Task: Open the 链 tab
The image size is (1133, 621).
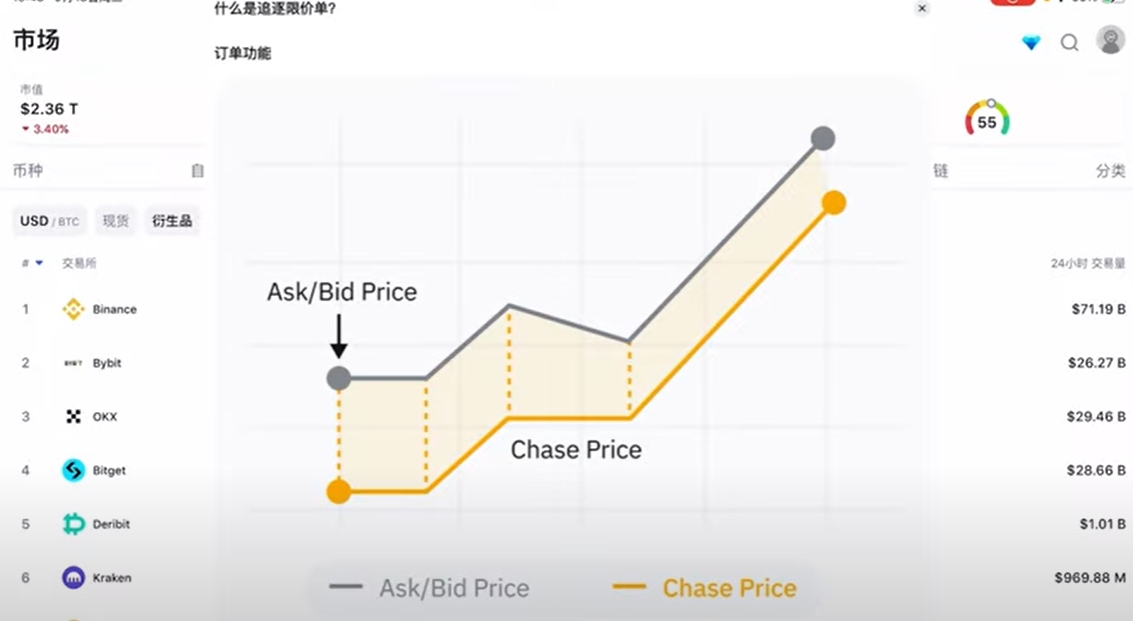Action: 940,171
